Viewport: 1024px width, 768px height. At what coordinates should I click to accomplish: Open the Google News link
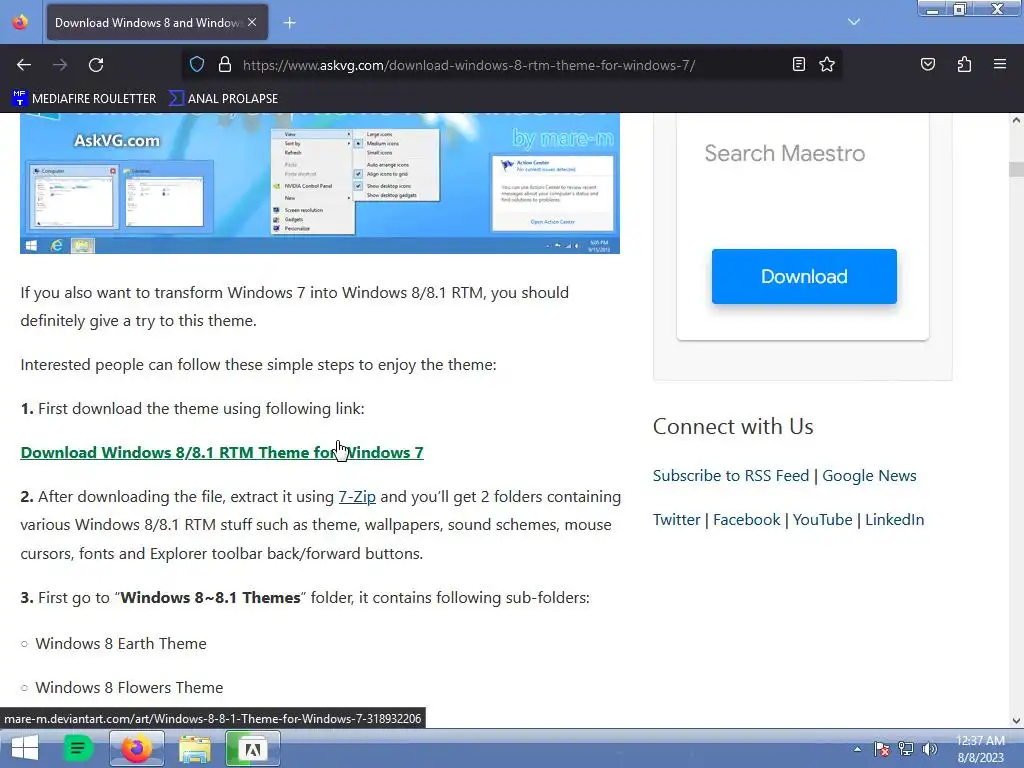(869, 475)
